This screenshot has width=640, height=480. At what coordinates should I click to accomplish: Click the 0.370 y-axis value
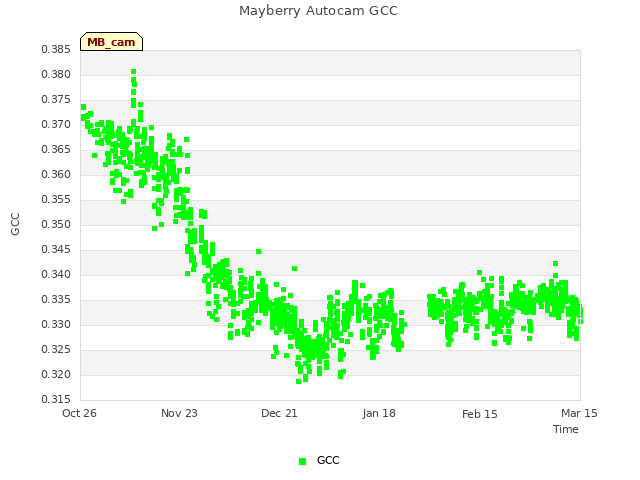point(56,124)
